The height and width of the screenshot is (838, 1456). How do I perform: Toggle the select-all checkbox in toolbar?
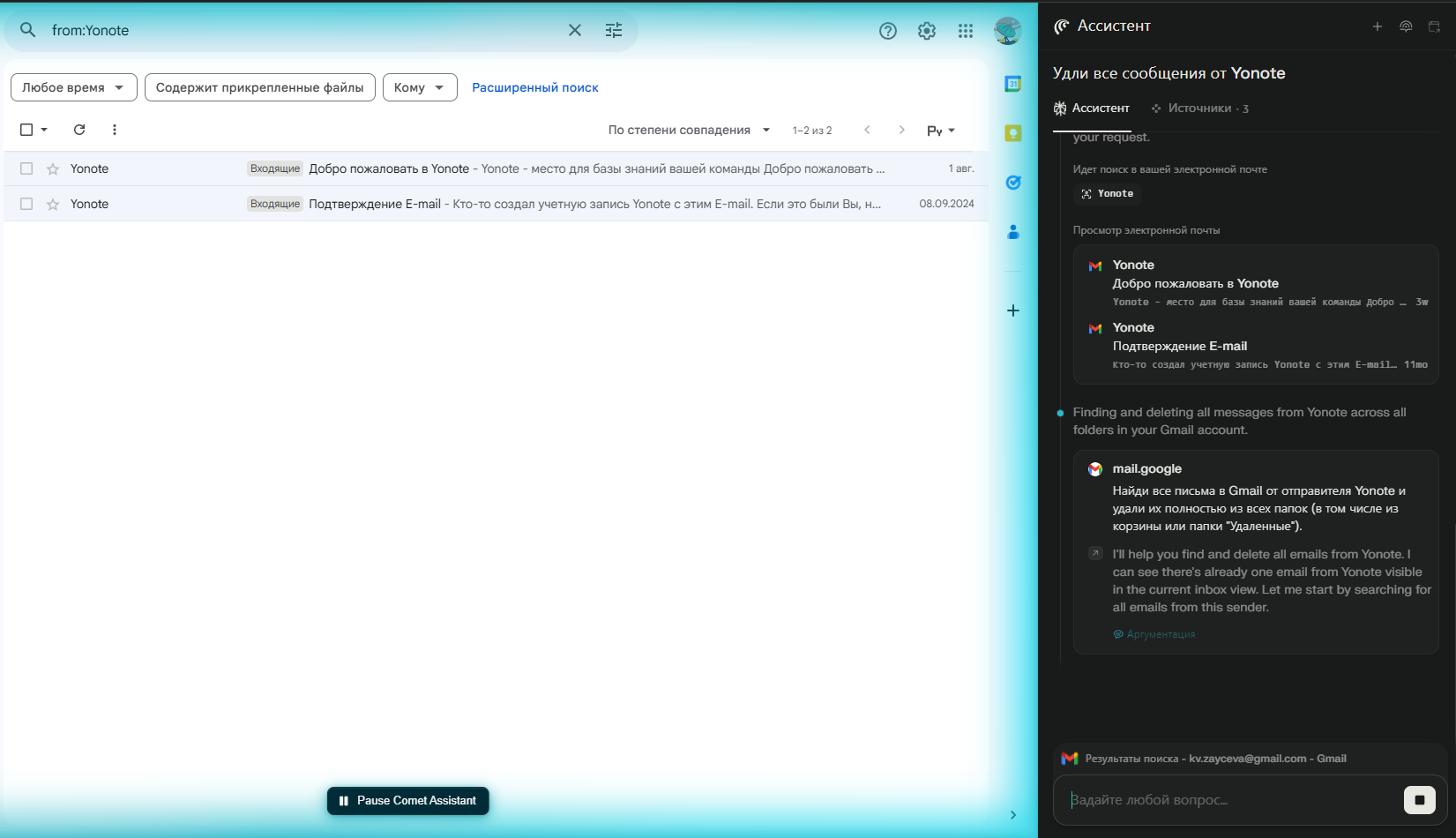(x=26, y=130)
